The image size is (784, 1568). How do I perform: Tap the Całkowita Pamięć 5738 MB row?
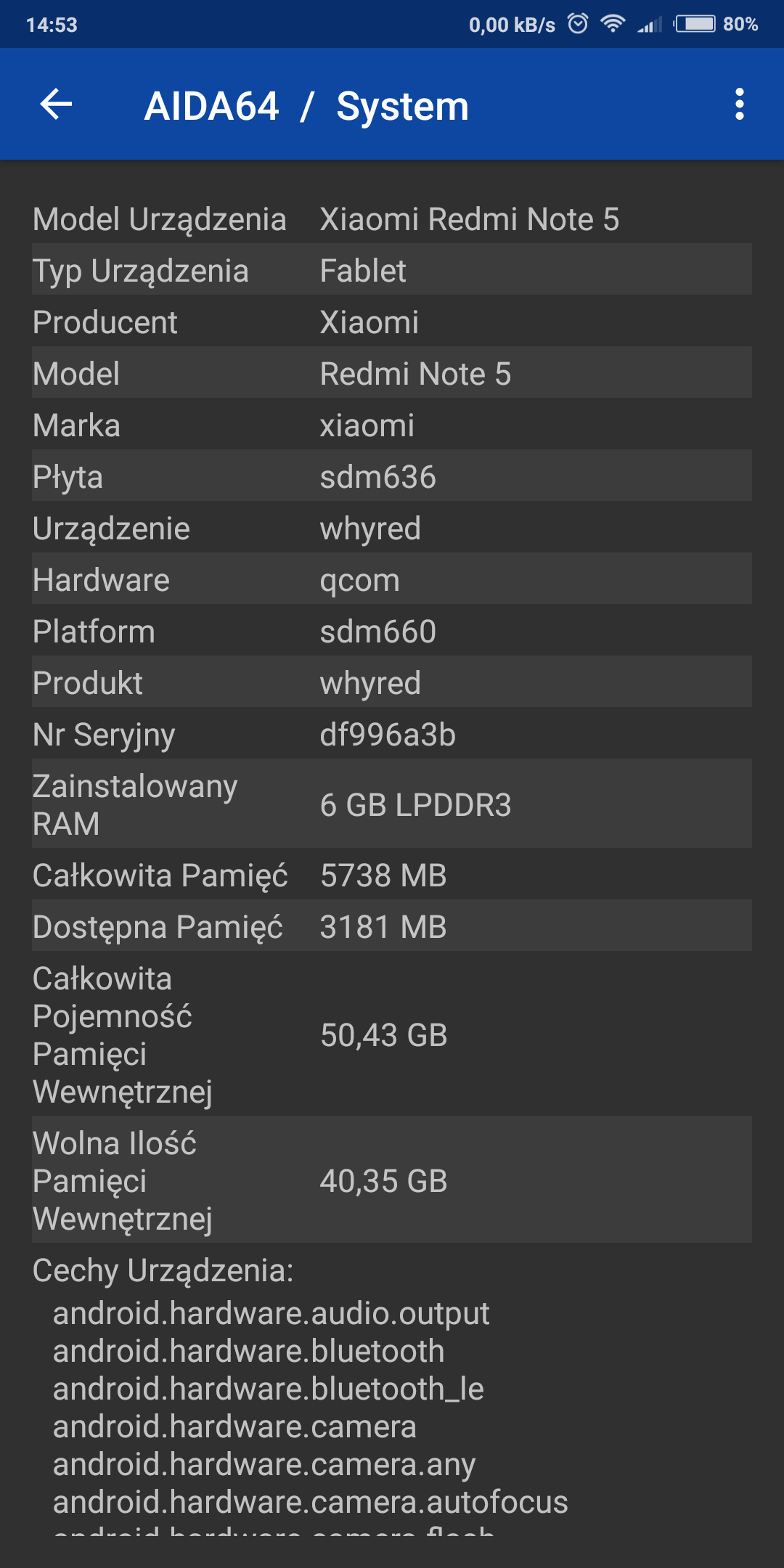392,875
